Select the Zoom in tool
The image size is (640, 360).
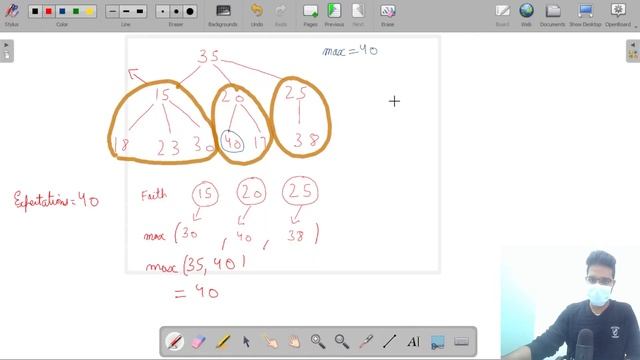318,342
